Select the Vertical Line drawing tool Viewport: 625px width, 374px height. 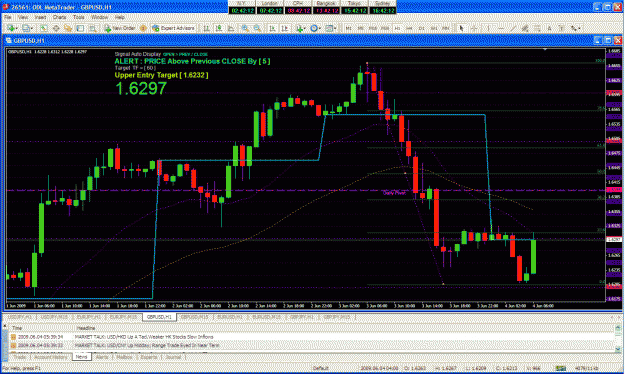tap(488, 28)
